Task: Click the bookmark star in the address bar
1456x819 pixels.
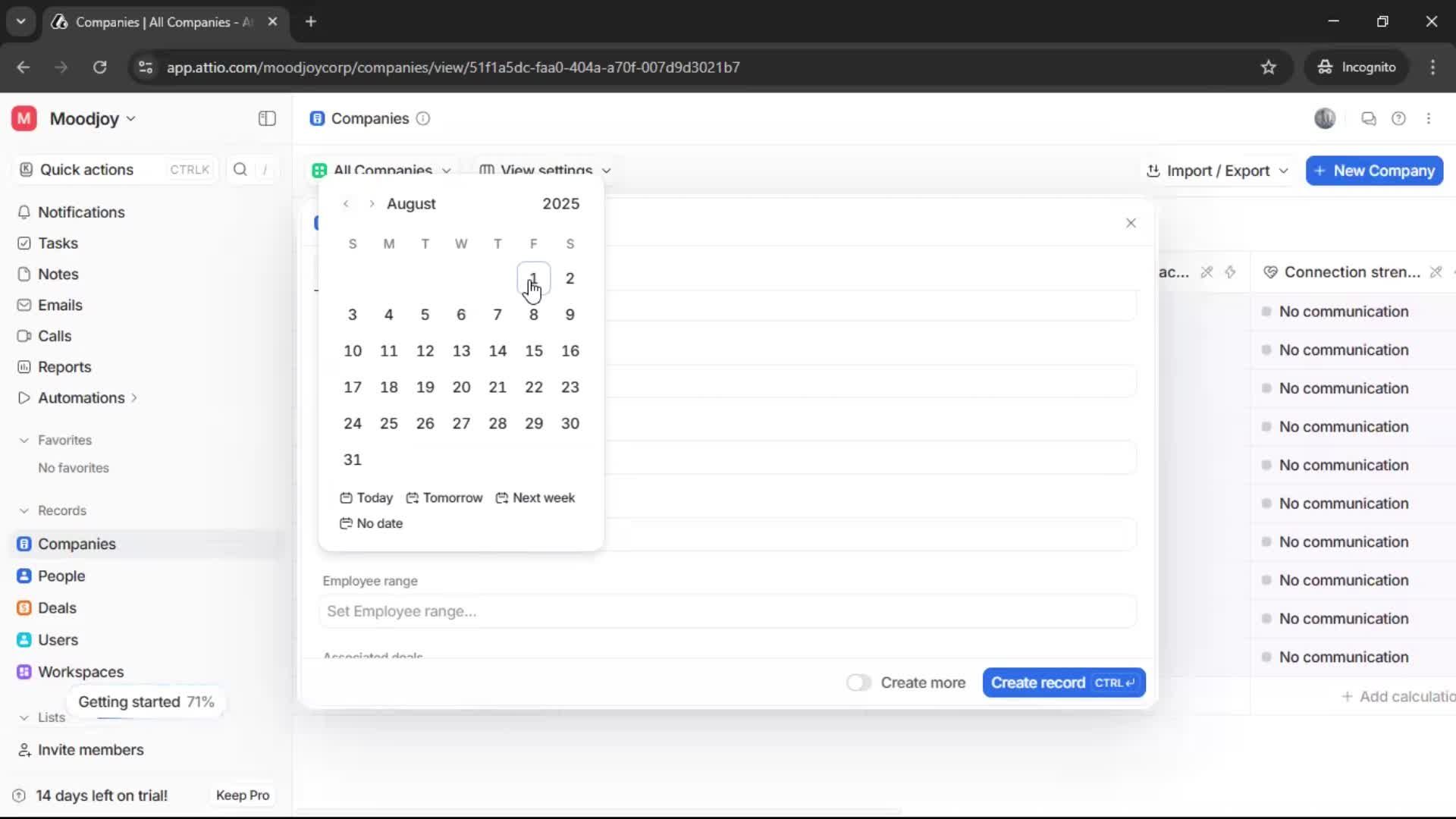Action: pyautogui.click(x=1269, y=67)
